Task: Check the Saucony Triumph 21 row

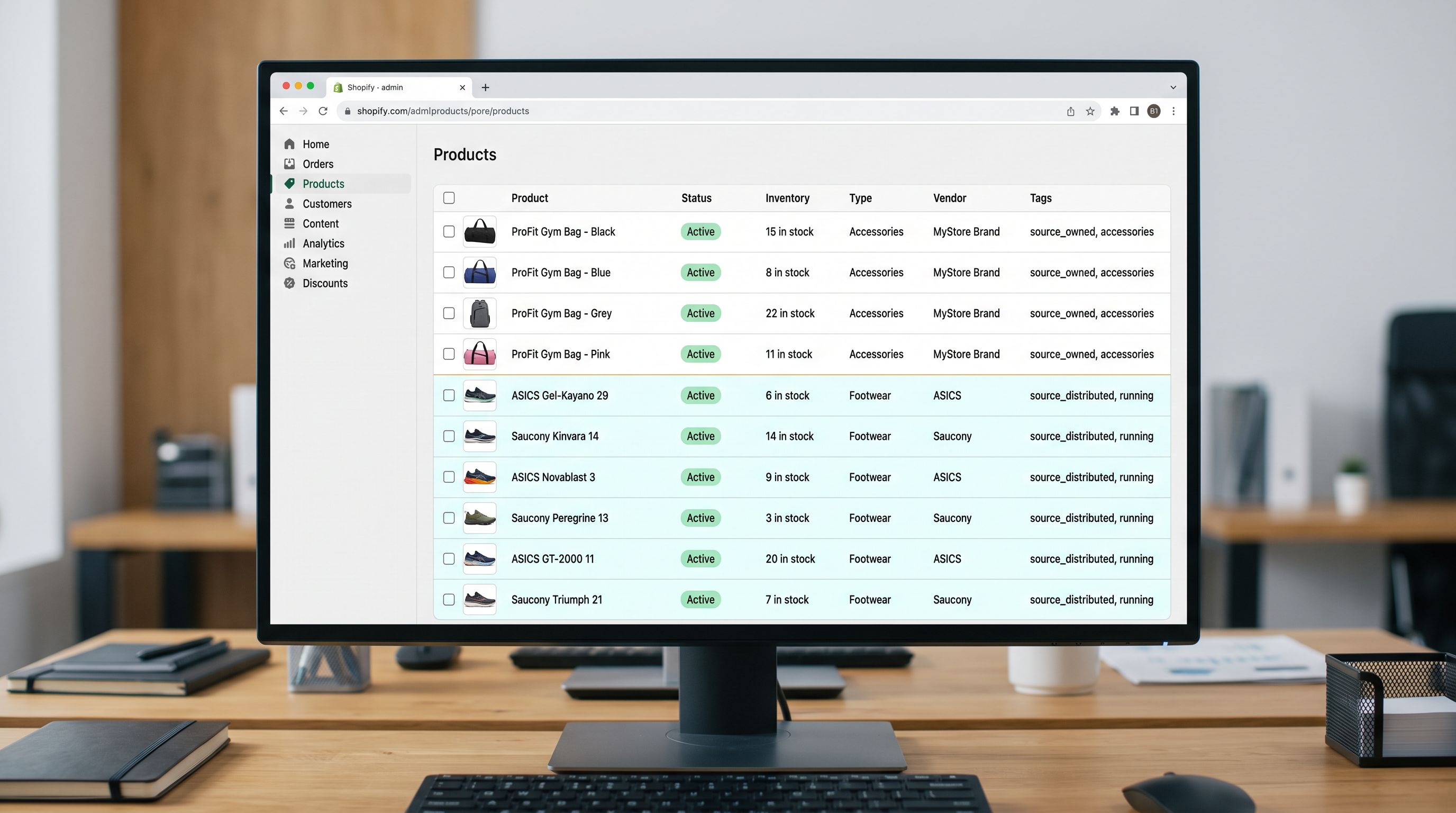Action: pos(449,600)
